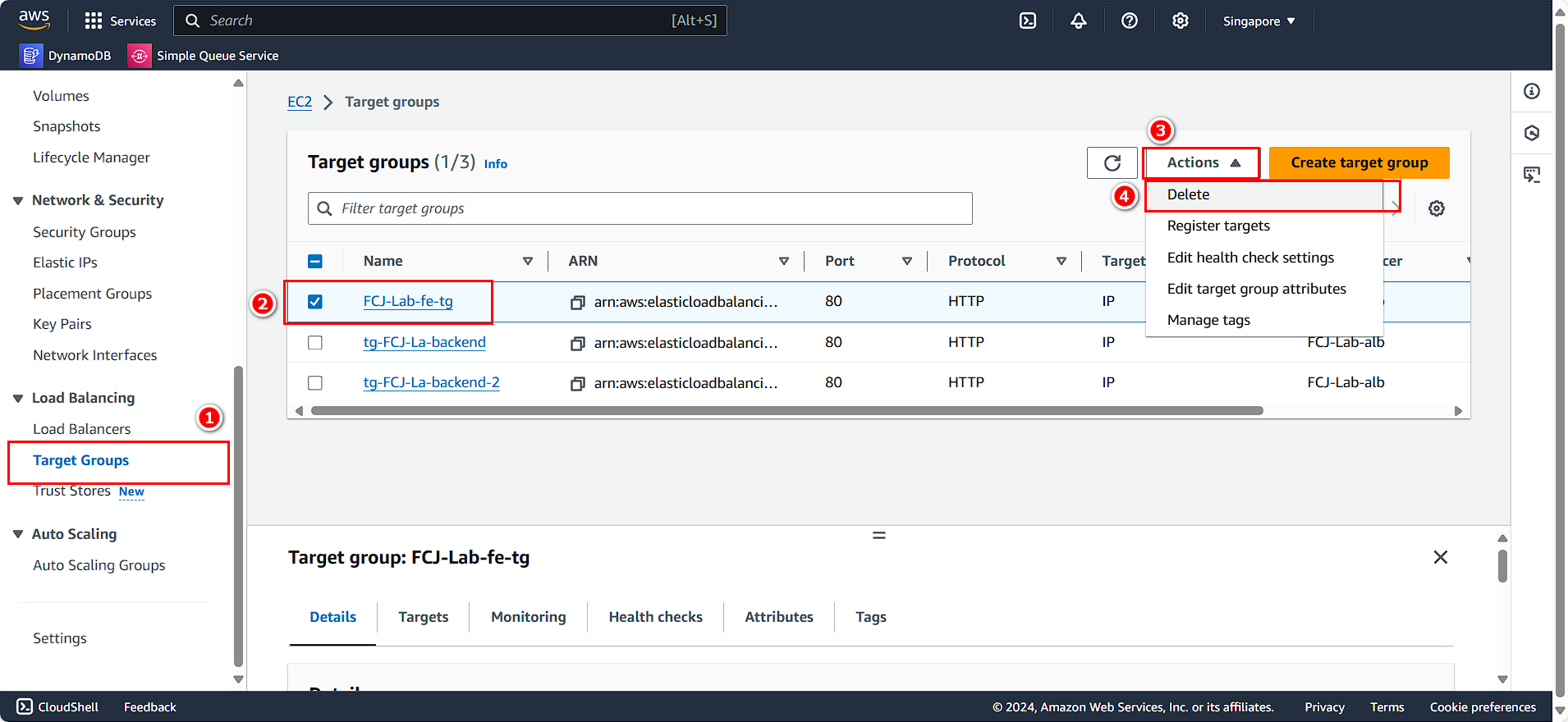Open Auto Scaling Groups in sidebar
This screenshot has width=1568, height=722.
pos(99,565)
